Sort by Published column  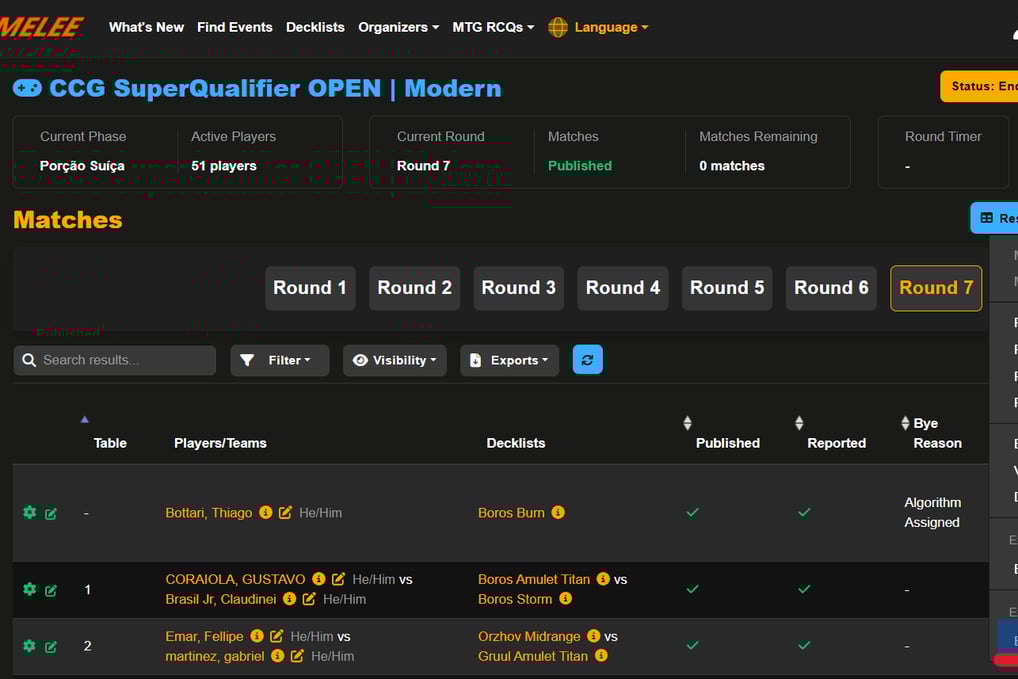click(727, 443)
